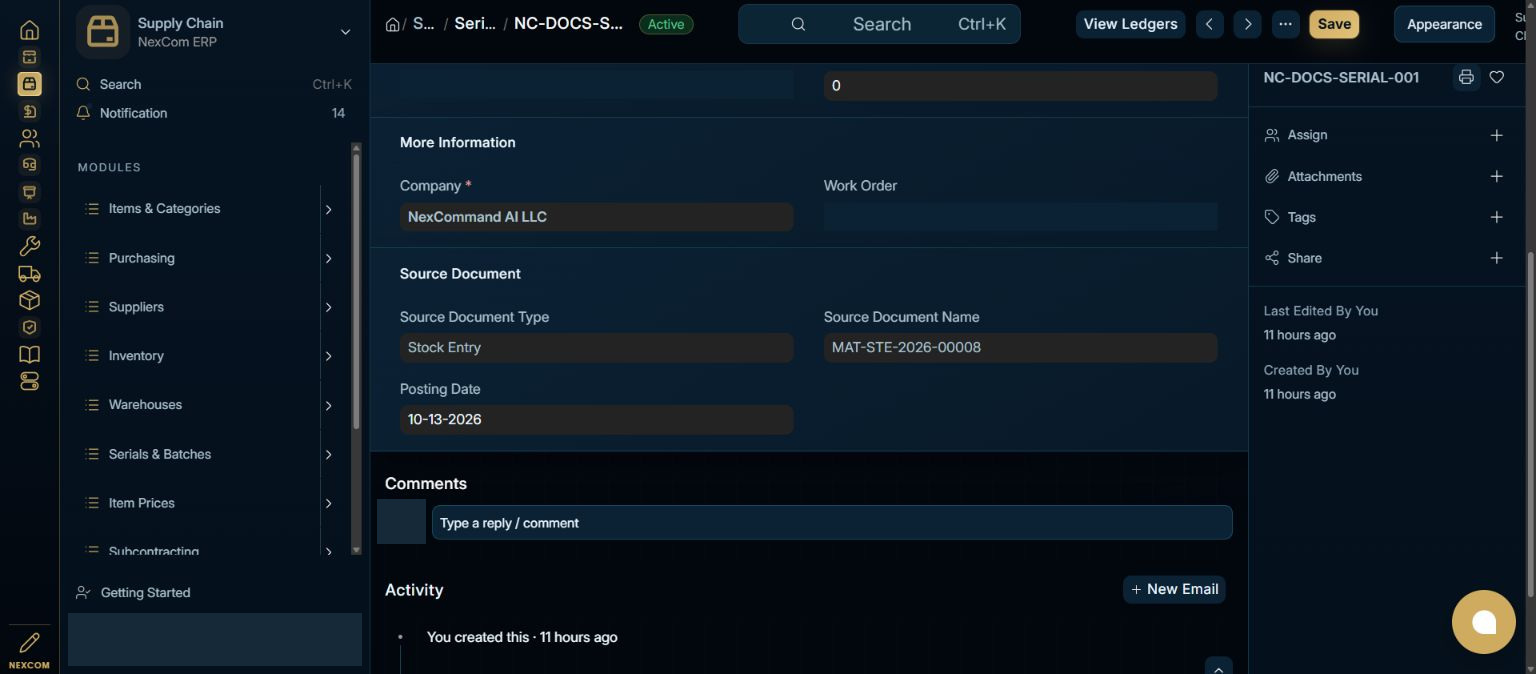Screen dimensions: 1536x674
Task: Click the Tags label in sidebar
Action: coord(1301,217)
